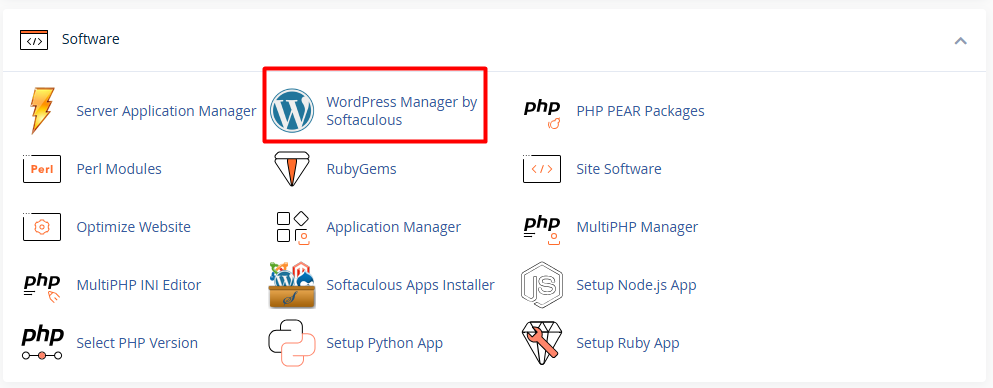
Task: Open MultiPHP INI Editor link
Action: tap(139, 285)
